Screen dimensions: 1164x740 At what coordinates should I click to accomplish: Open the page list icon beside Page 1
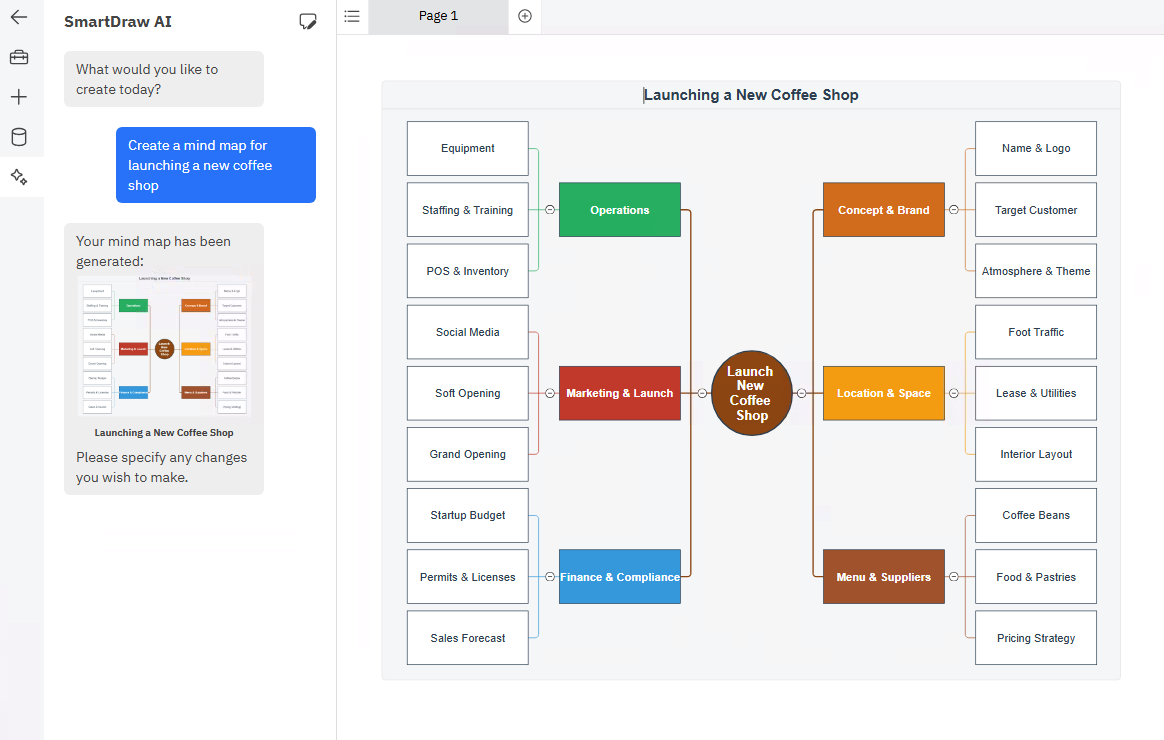[x=352, y=16]
